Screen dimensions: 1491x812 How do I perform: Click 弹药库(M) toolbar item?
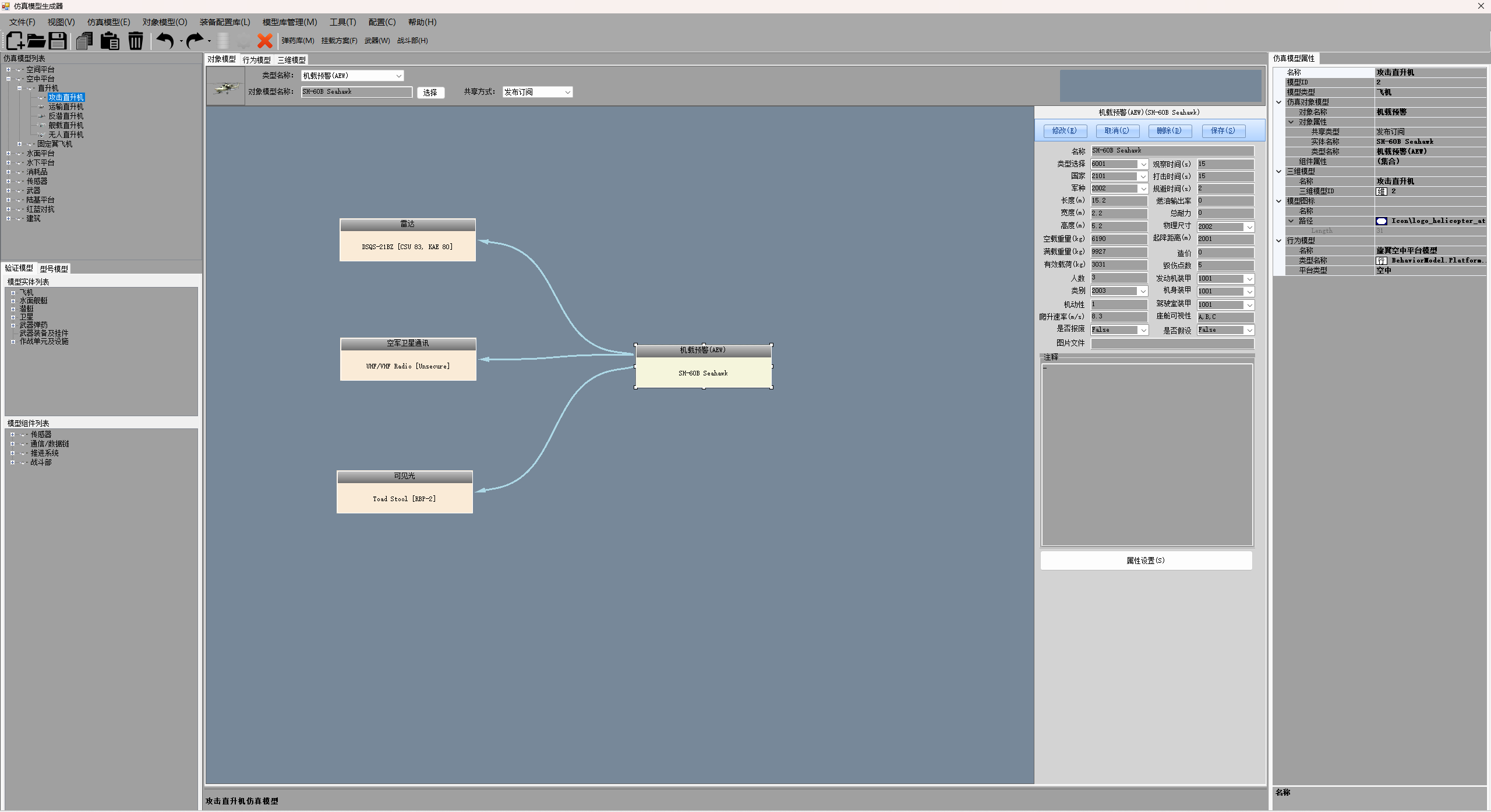point(298,41)
